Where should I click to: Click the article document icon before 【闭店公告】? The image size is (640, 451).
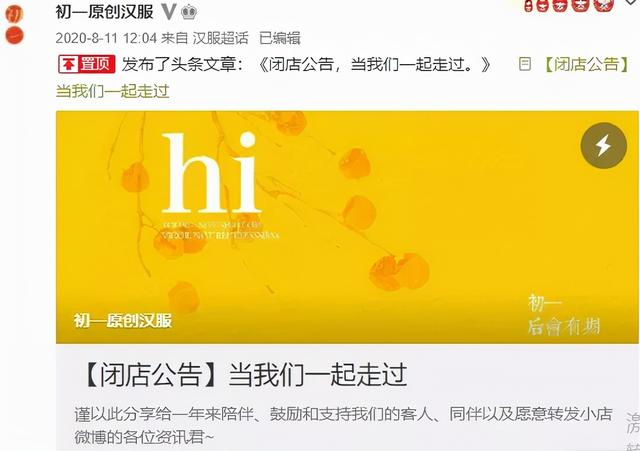point(525,64)
